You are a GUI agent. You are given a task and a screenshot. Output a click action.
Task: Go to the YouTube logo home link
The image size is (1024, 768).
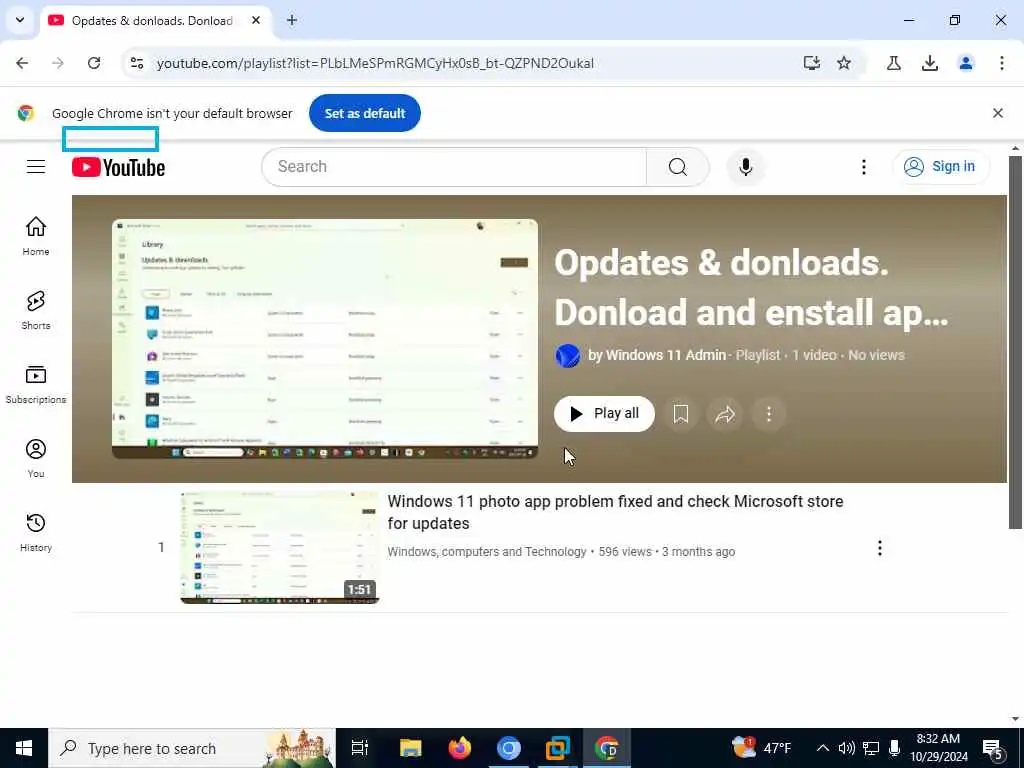click(118, 167)
